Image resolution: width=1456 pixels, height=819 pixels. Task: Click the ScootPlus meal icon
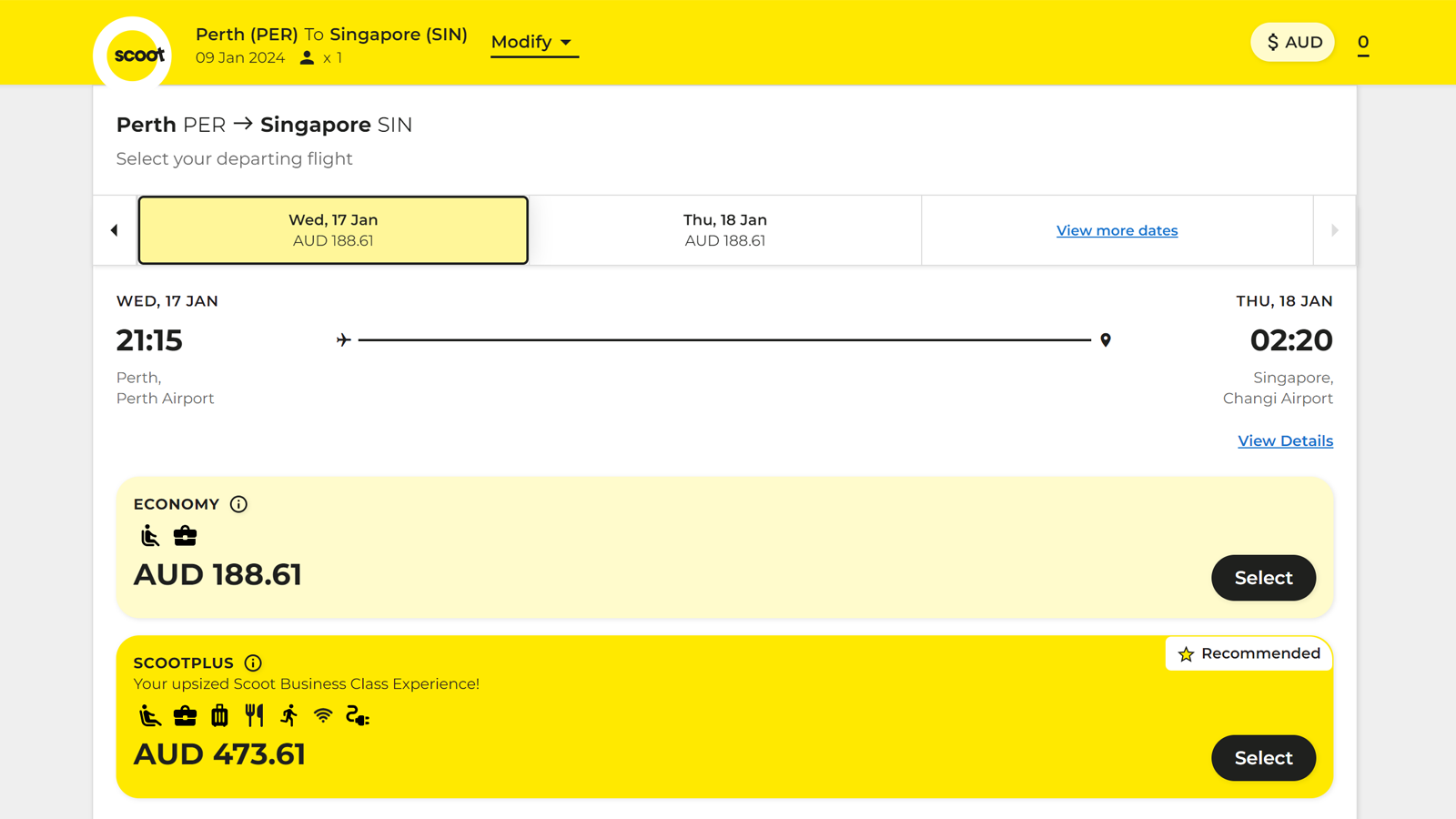pyautogui.click(x=254, y=716)
